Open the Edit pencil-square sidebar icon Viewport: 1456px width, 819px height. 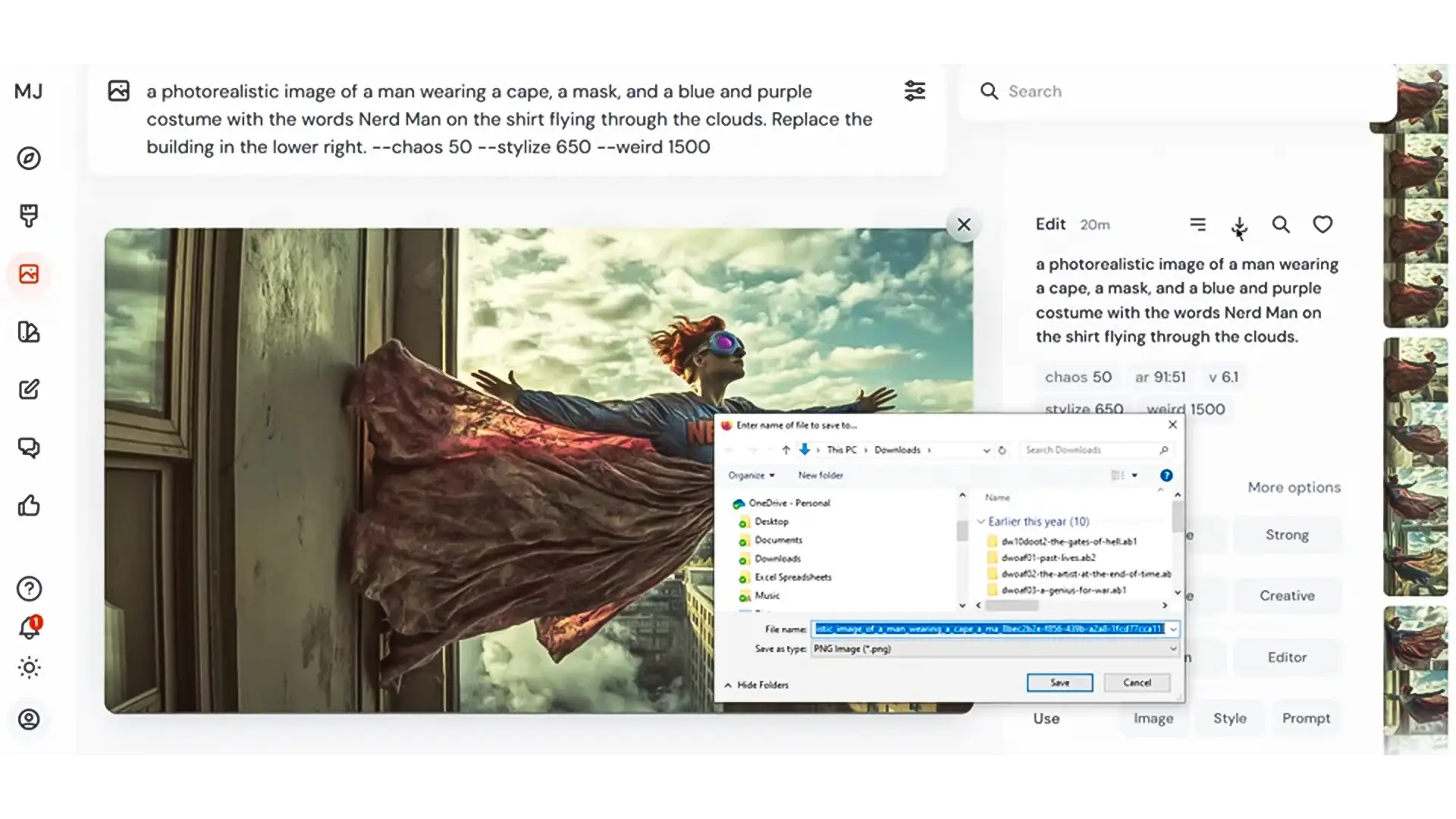(x=29, y=390)
